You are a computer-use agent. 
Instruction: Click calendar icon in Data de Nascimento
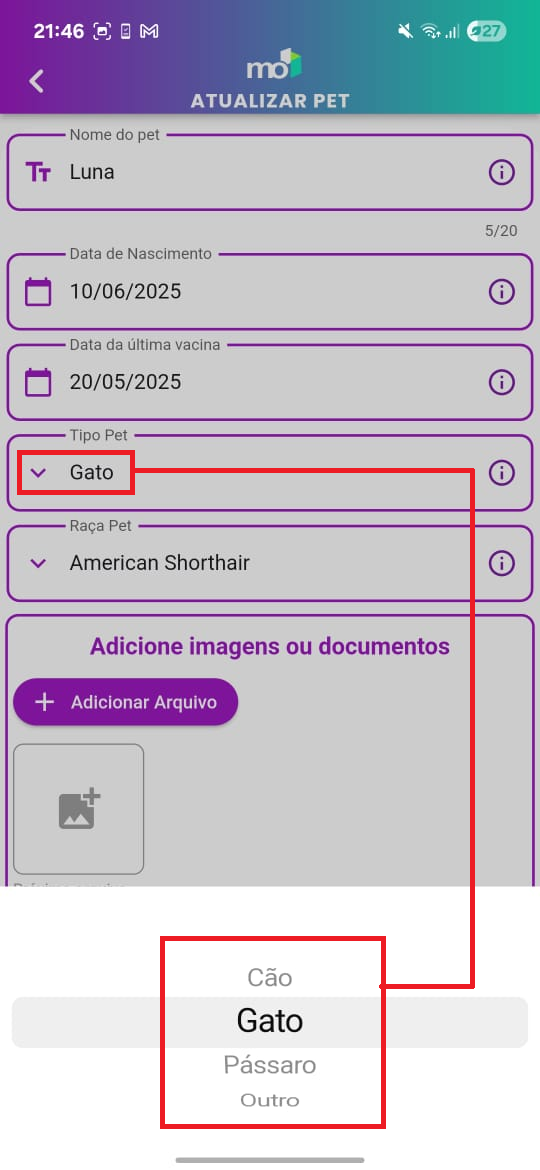38,291
